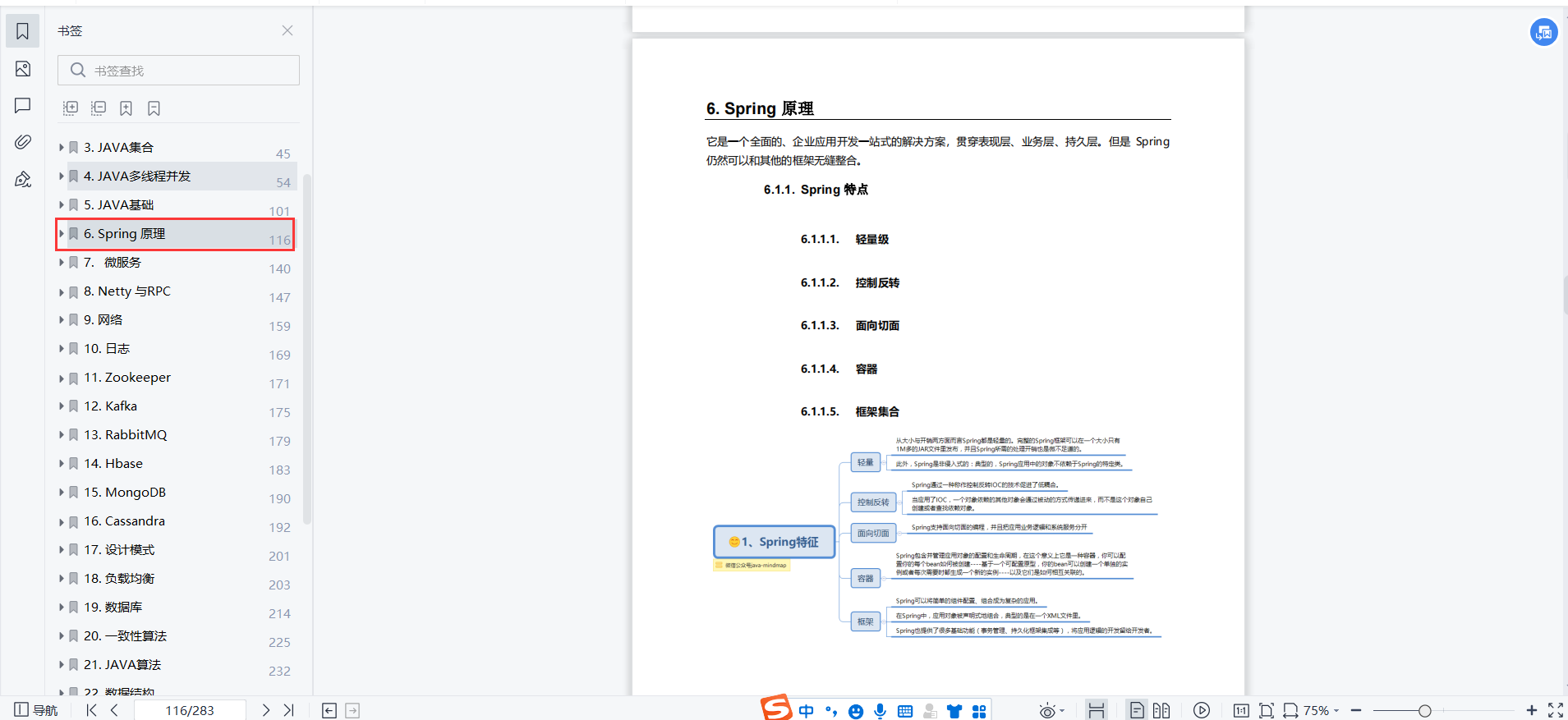Go to last page button
The height and width of the screenshot is (720, 1568).
pyautogui.click(x=288, y=710)
